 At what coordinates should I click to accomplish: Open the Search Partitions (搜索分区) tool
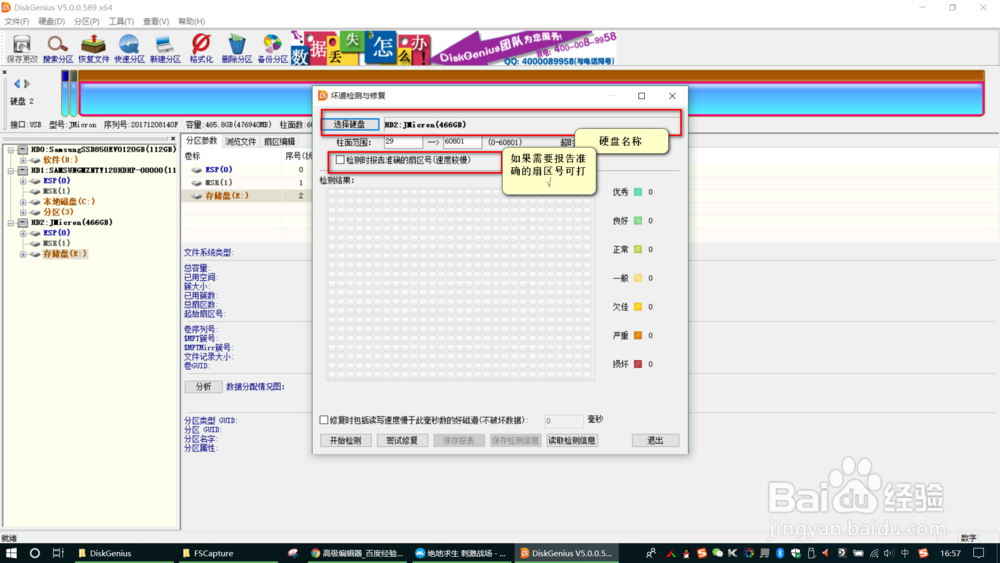57,48
